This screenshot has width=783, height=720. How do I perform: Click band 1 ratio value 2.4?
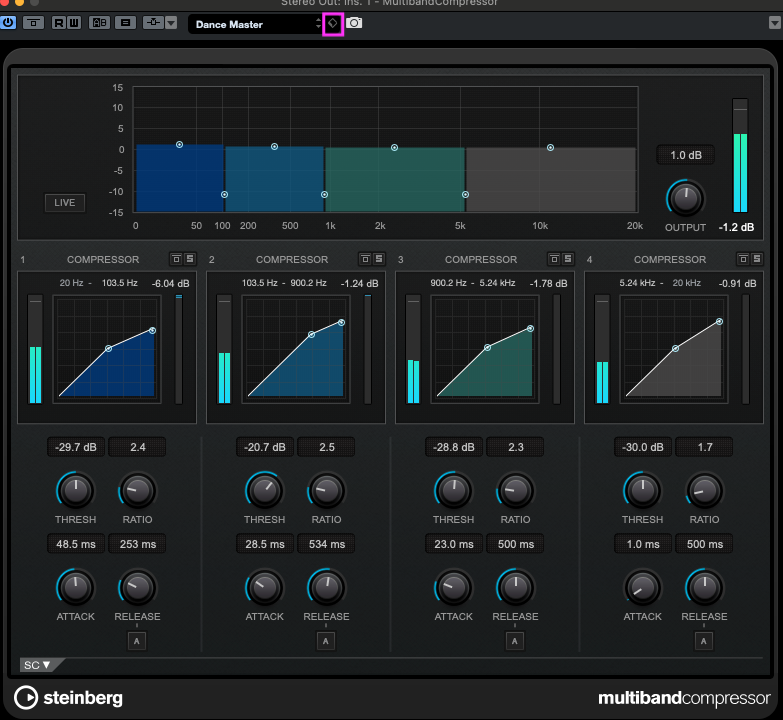(138, 447)
